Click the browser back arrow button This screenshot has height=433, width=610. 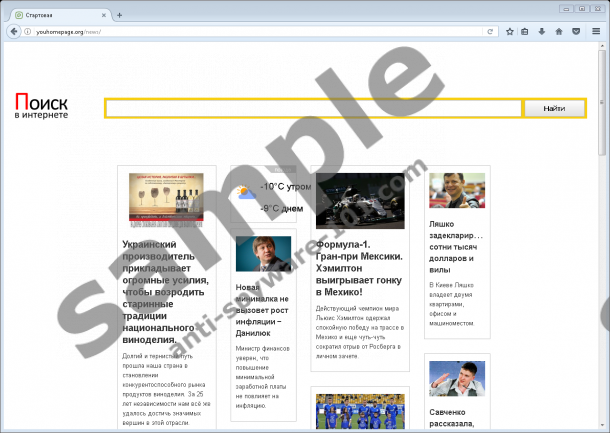tap(12, 31)
